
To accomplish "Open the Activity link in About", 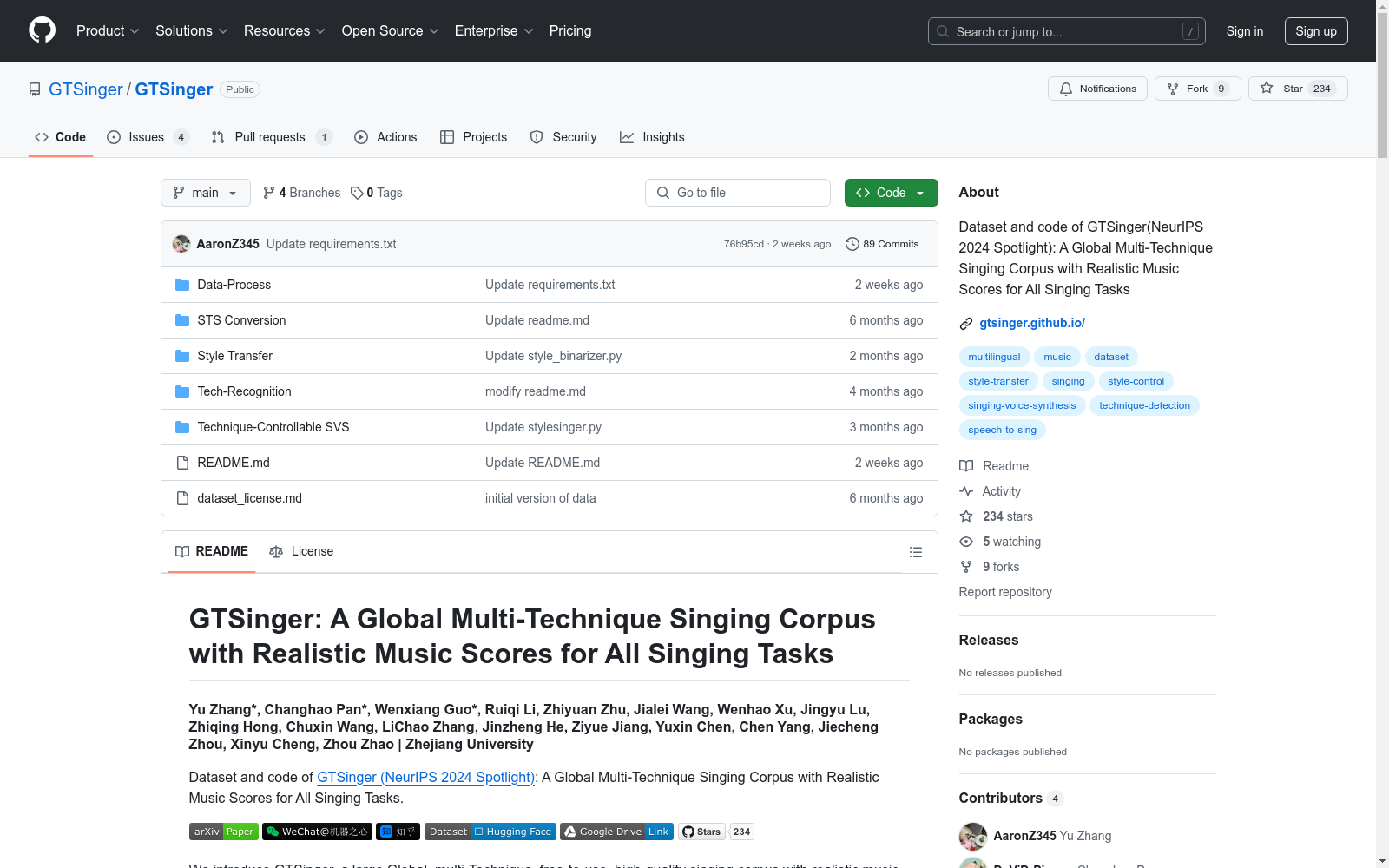I will coord(990,491).
